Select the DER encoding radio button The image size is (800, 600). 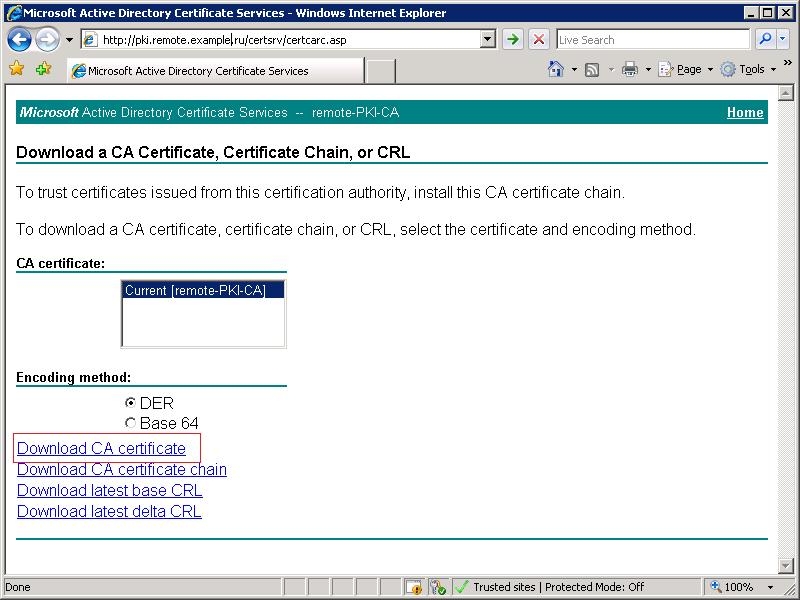[x=130, y=403]
